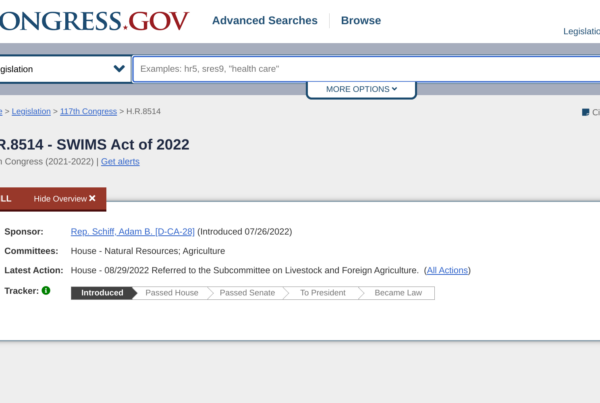Click the 'Committees:' label
The image size is (600, 403).
[x=31, y=251]
